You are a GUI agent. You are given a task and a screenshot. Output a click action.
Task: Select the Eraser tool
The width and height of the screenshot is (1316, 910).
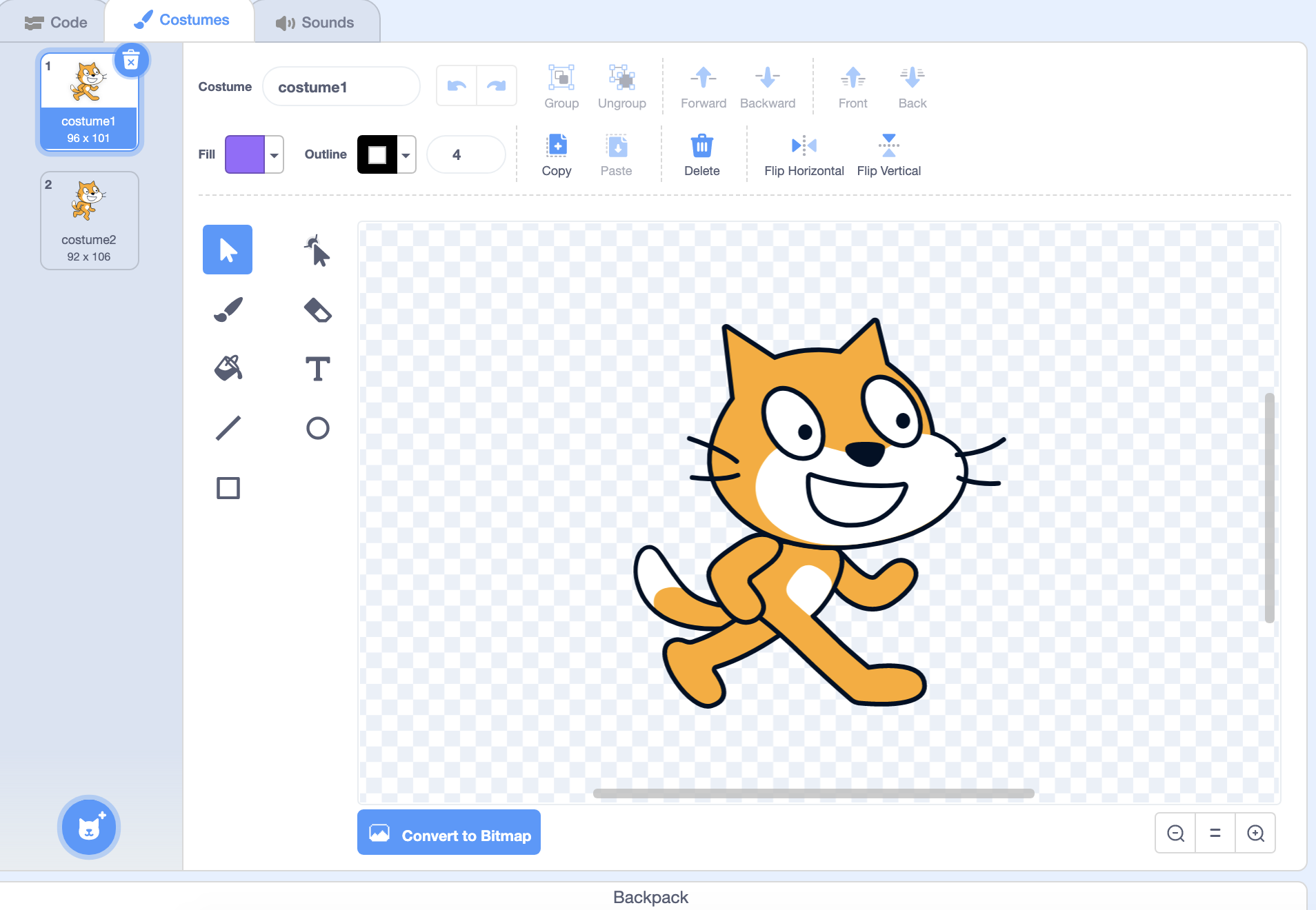coord(317,310)
